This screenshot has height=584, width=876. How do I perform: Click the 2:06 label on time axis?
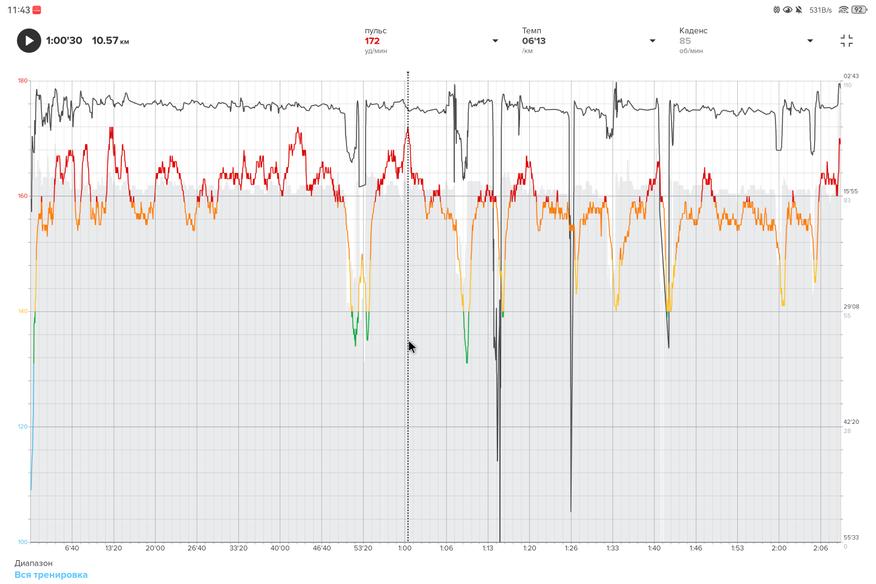point(821,548)
